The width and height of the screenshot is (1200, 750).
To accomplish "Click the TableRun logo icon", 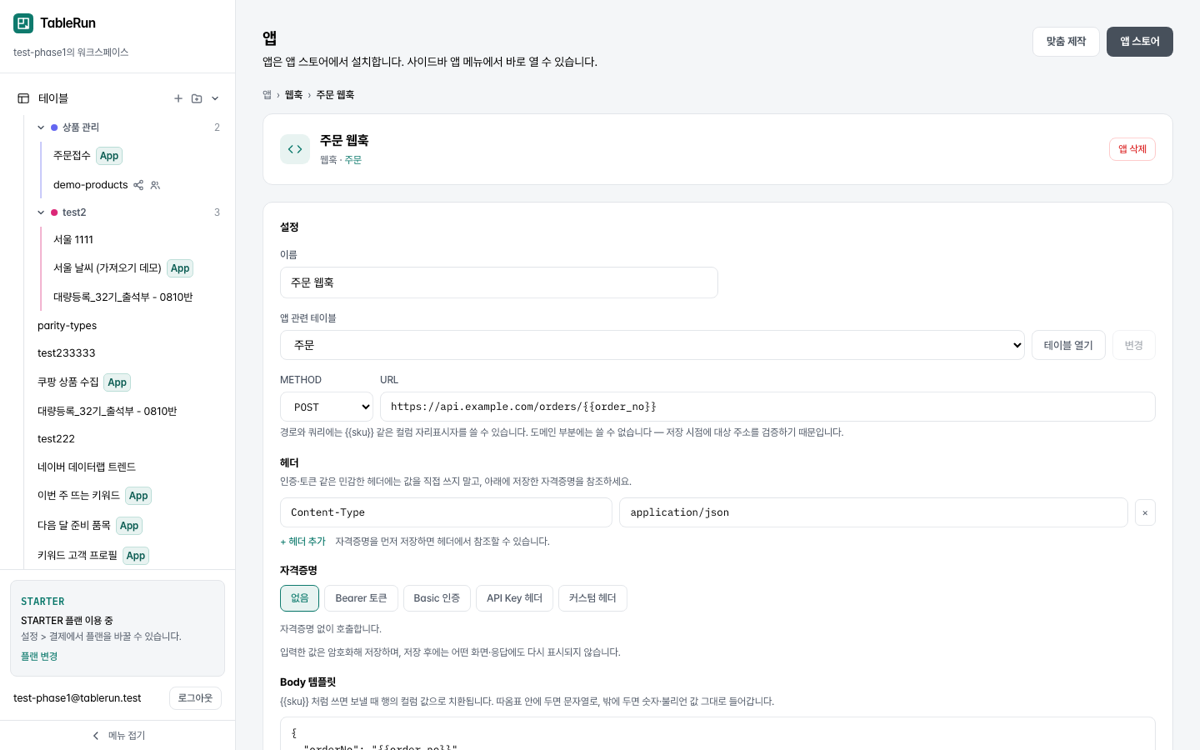I will point(23,23).
